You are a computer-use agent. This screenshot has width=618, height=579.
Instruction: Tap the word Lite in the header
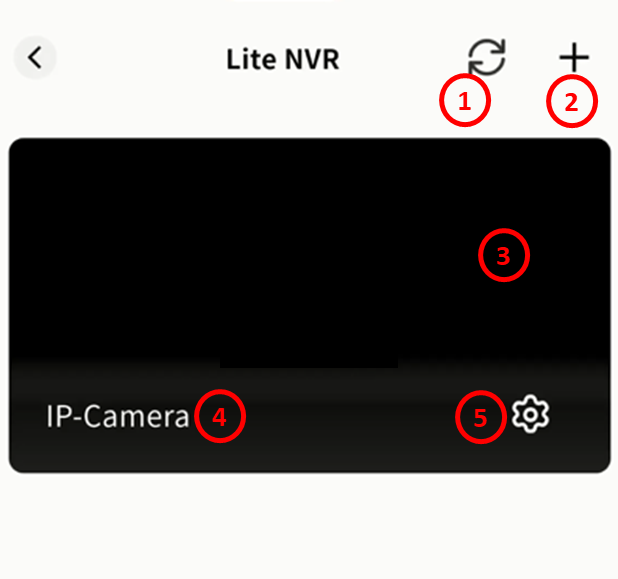251,59
